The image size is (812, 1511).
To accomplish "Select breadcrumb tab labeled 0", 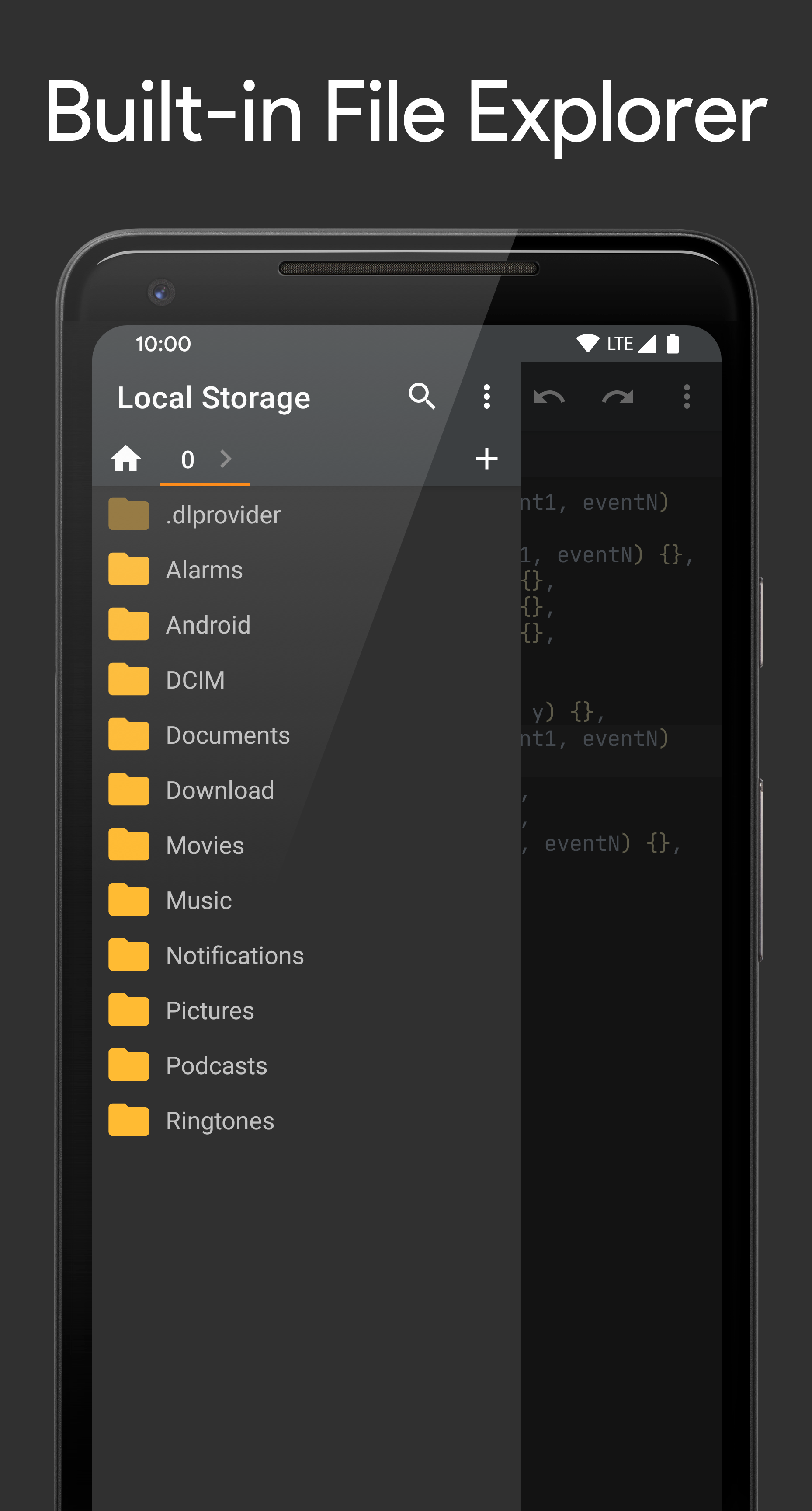I will click(x=187, y=459).
